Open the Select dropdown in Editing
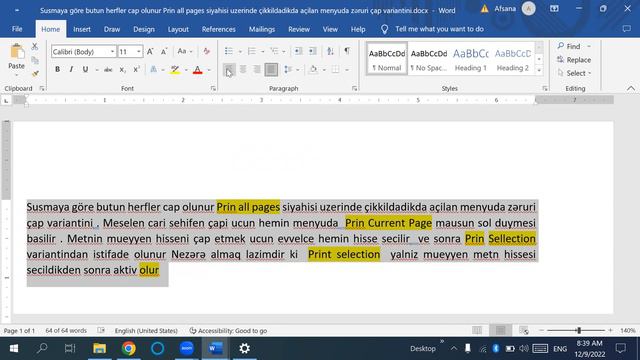 pos(575,73)
